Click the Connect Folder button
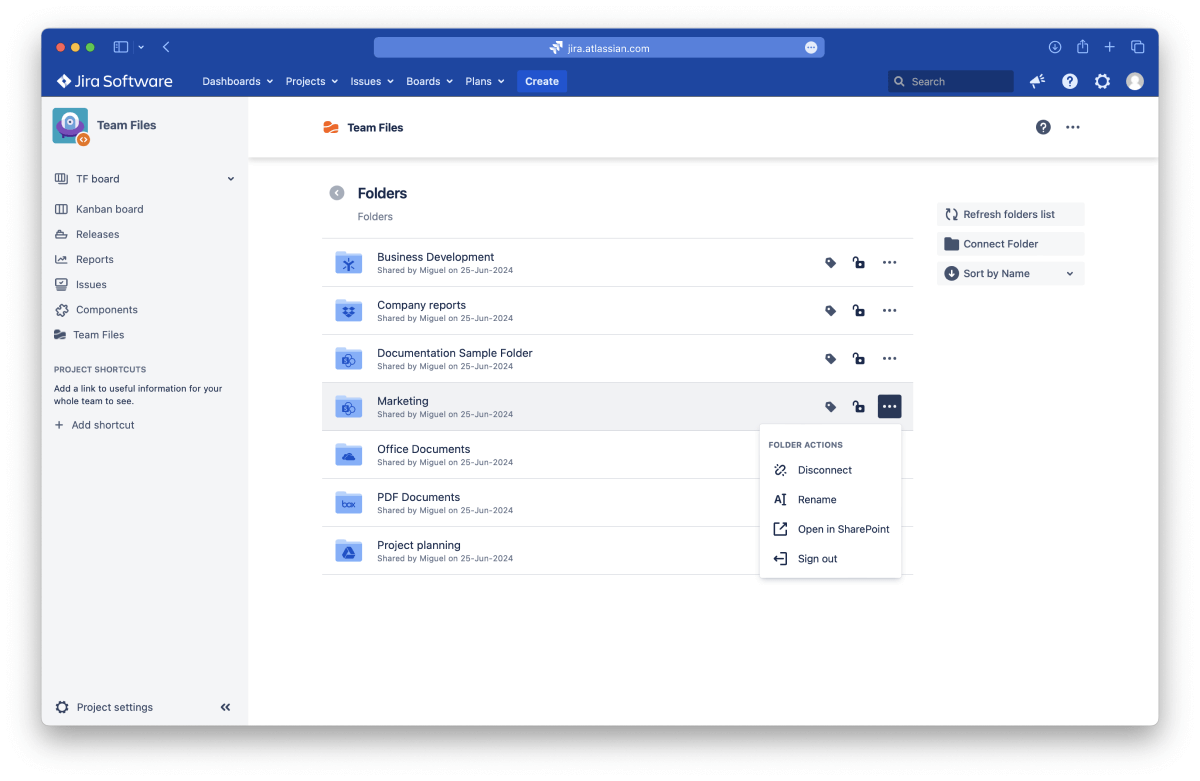Viewport: 1200px width, 781px height. point(1010,244)
